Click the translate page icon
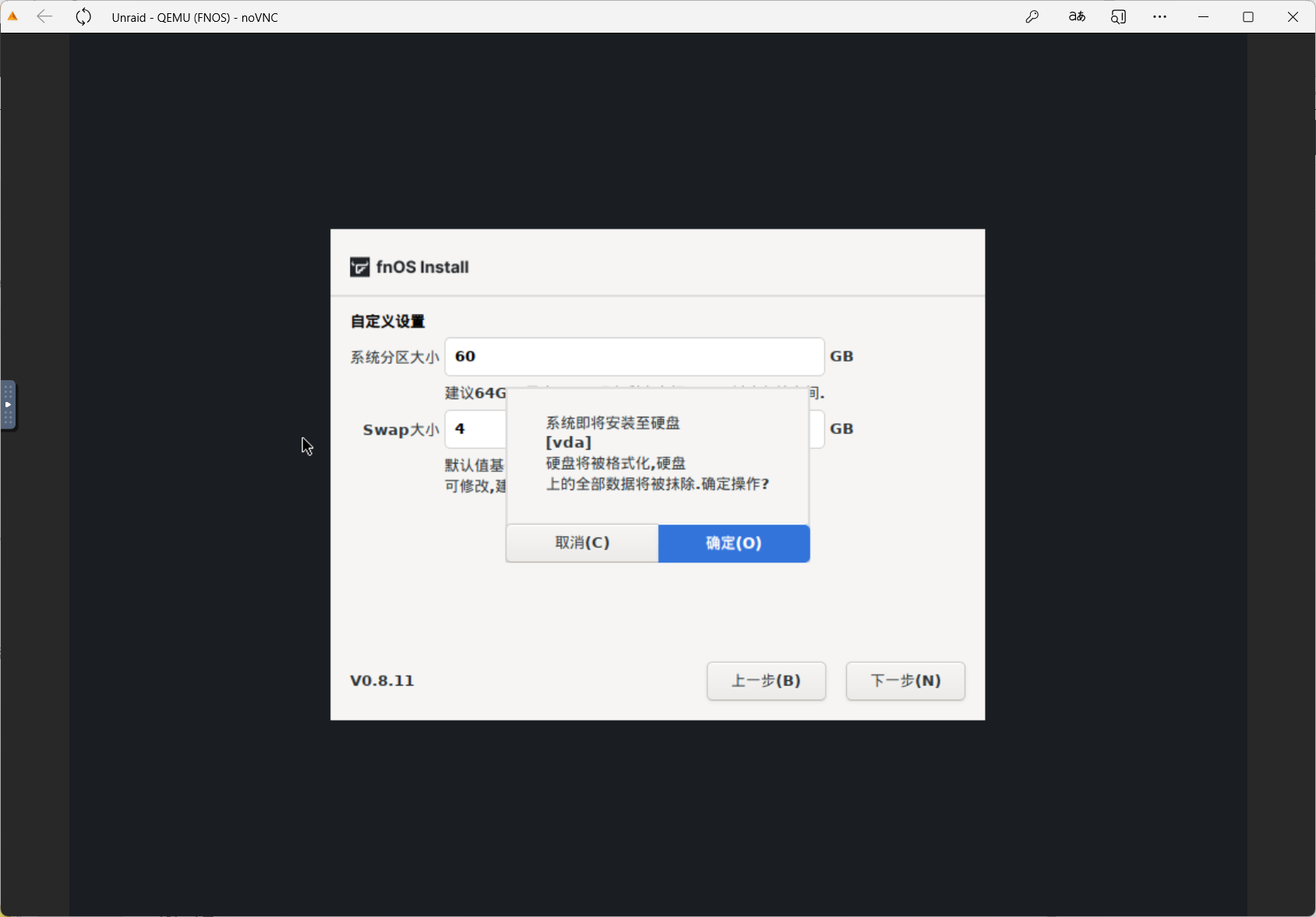The image size is (1316, 917). coord(1076,16)
